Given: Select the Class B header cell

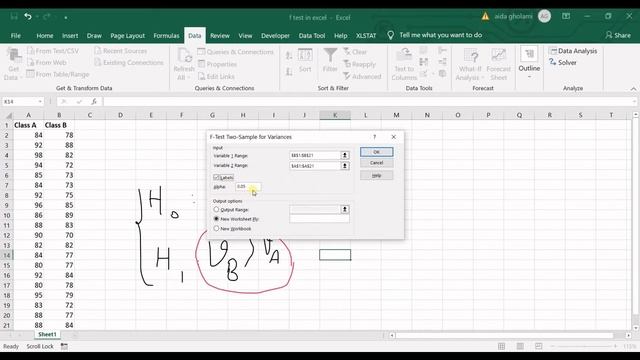Looking at the screenshot, I should pyautogui.click(x=59, y=125).
